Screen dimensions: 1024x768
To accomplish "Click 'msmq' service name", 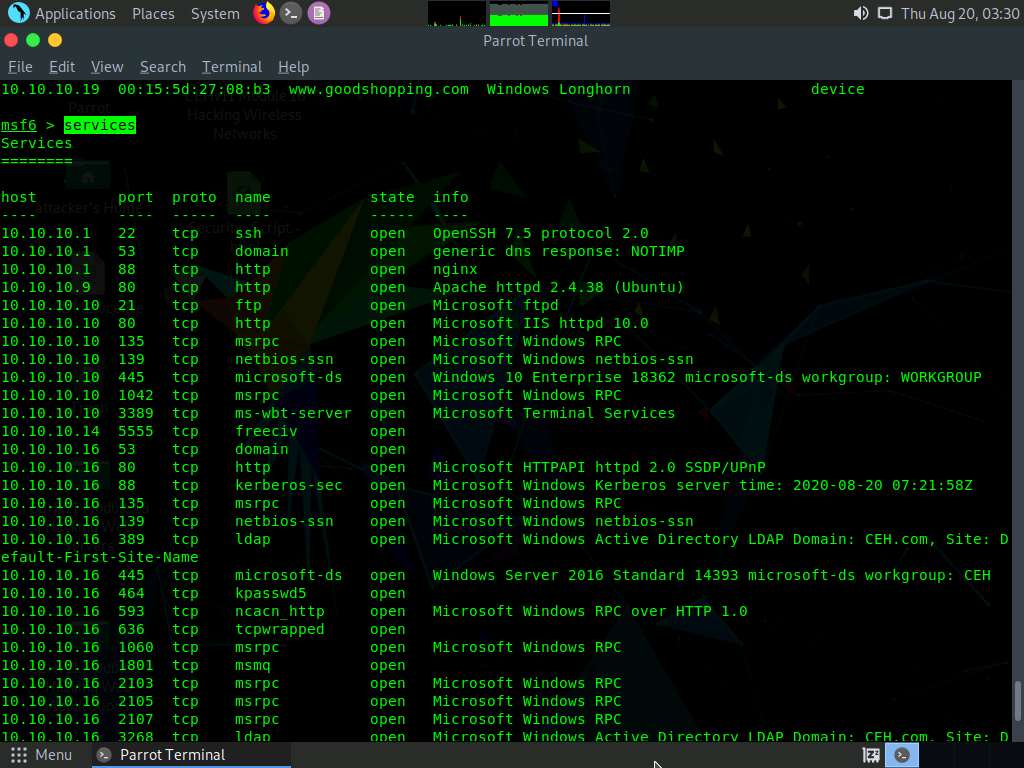I will [253, 665].
